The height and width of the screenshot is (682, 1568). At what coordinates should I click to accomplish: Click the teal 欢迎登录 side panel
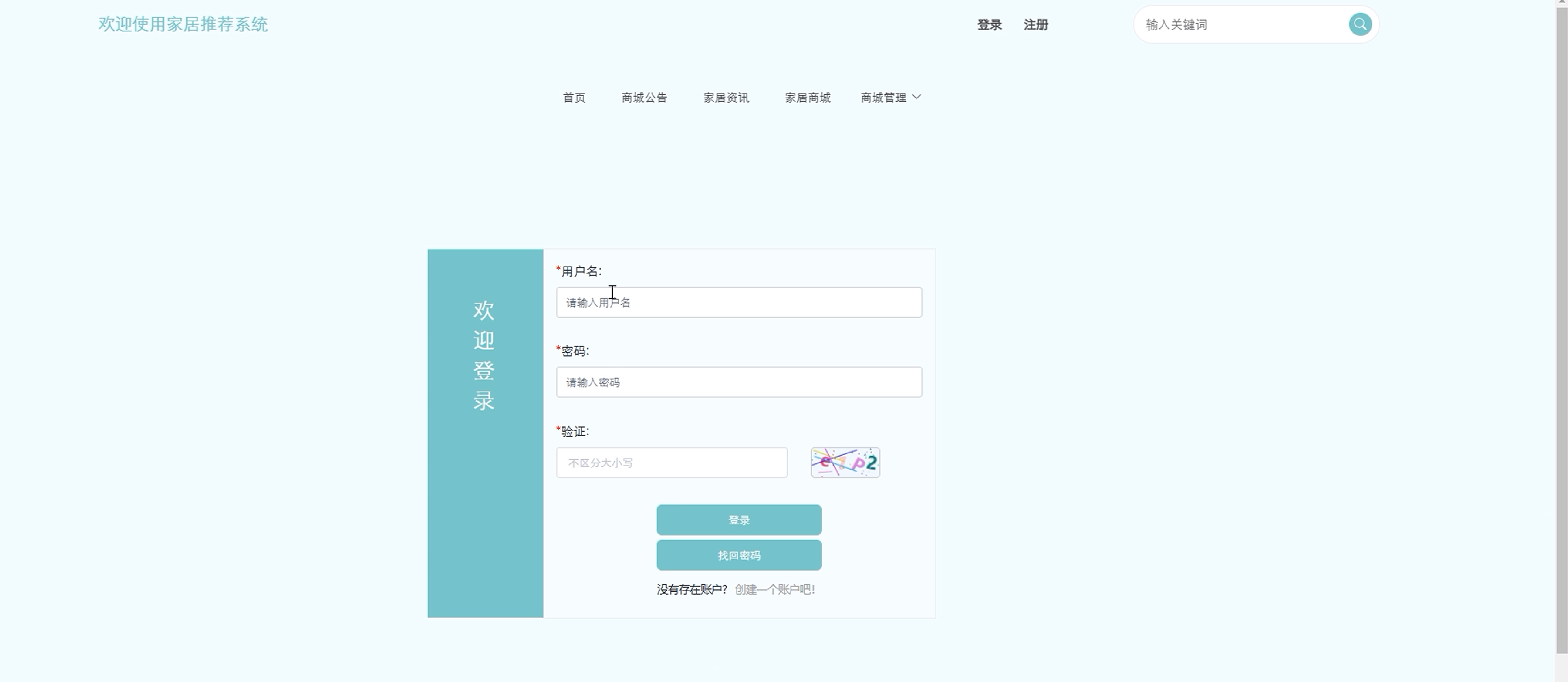click(484, 433)
